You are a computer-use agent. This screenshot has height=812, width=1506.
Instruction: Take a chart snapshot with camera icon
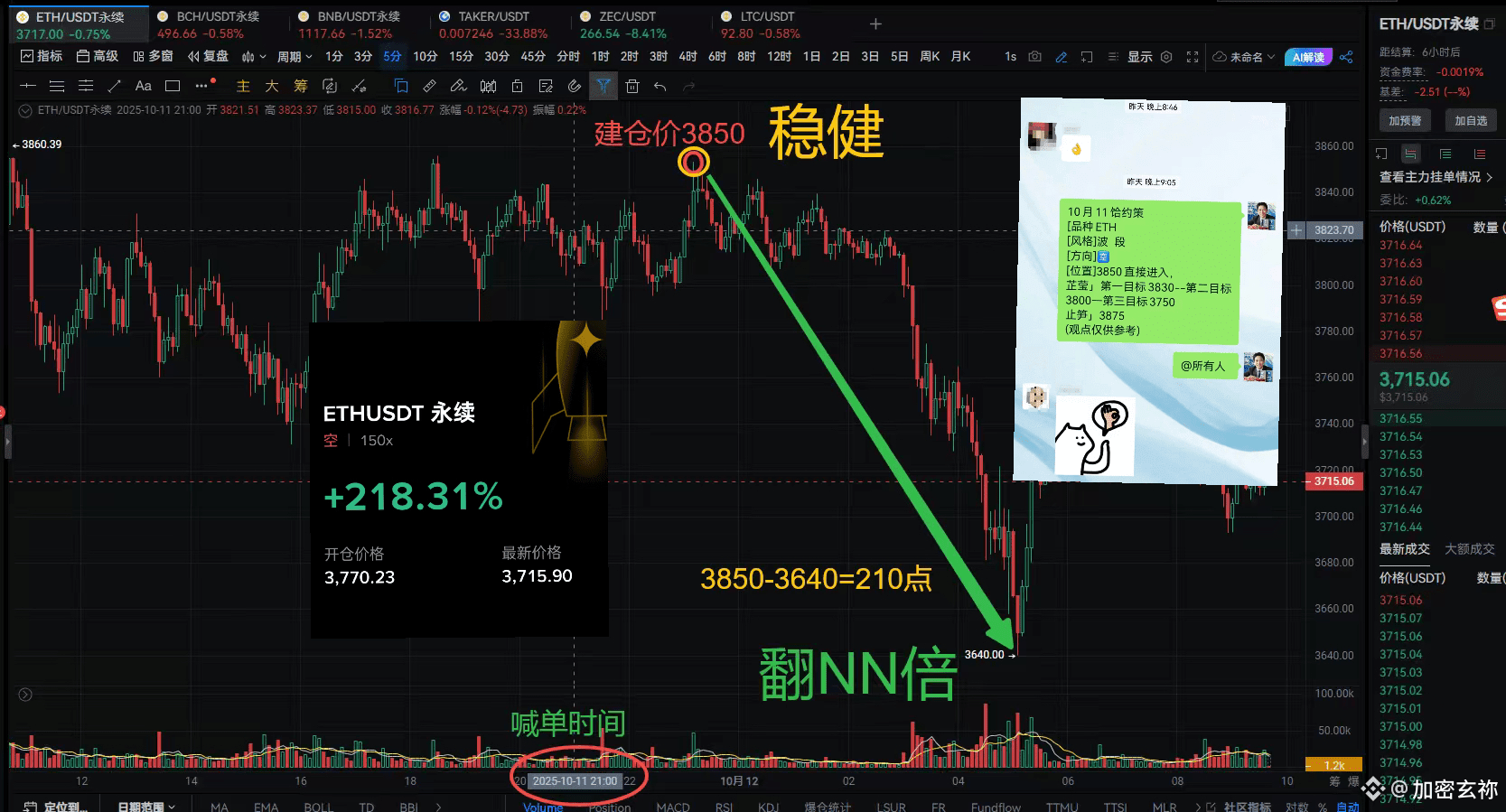point(1035,56)
